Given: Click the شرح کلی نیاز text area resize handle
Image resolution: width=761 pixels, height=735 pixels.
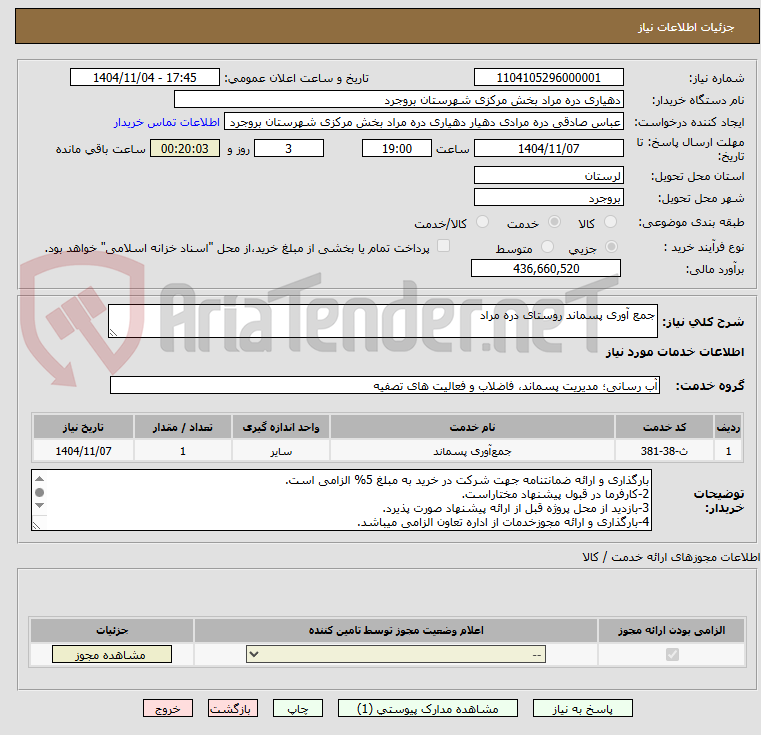Looking at the screenshot, I should pos(113,333).
